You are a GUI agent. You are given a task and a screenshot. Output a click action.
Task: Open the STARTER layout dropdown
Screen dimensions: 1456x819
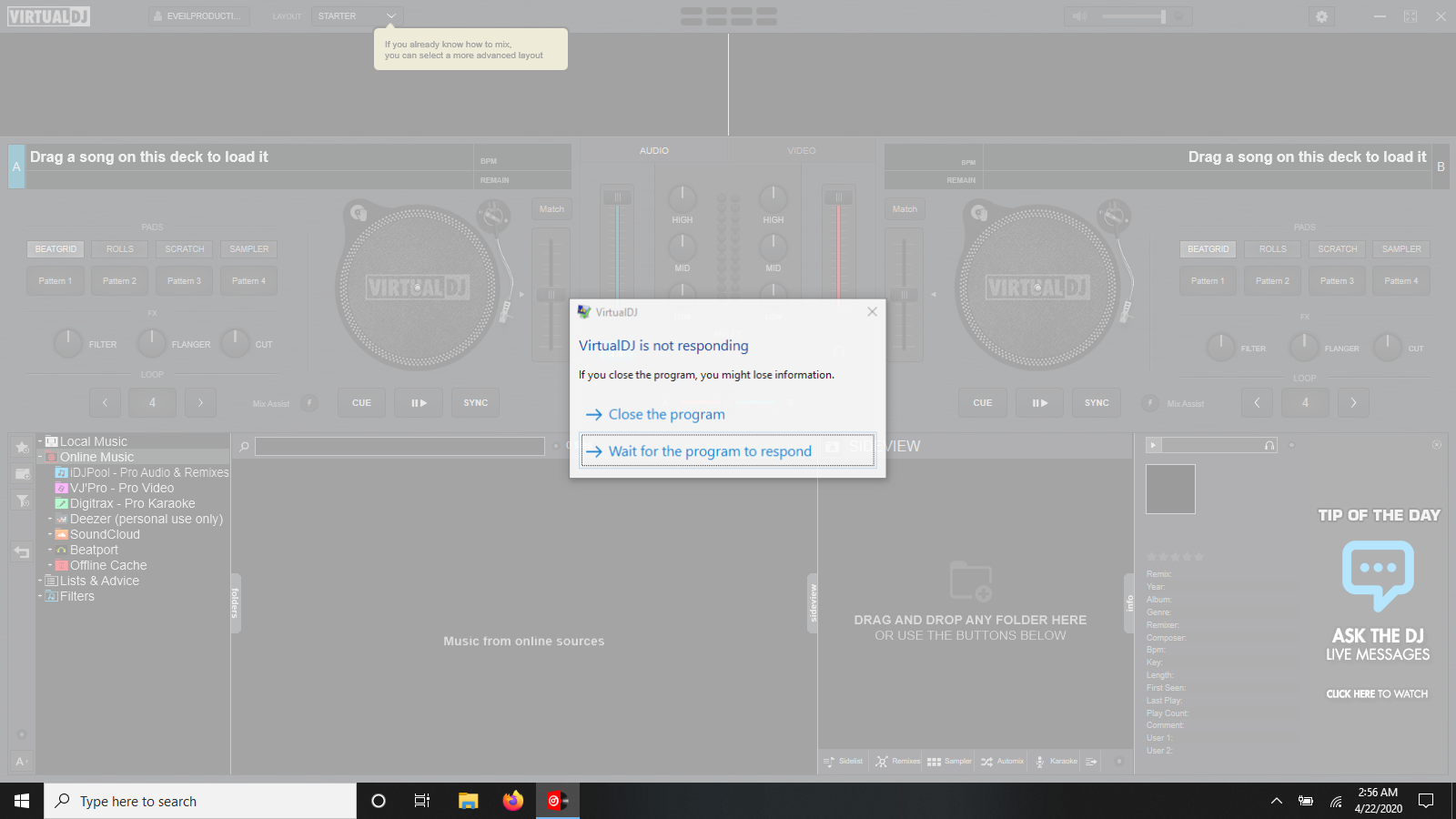[357, 16]
